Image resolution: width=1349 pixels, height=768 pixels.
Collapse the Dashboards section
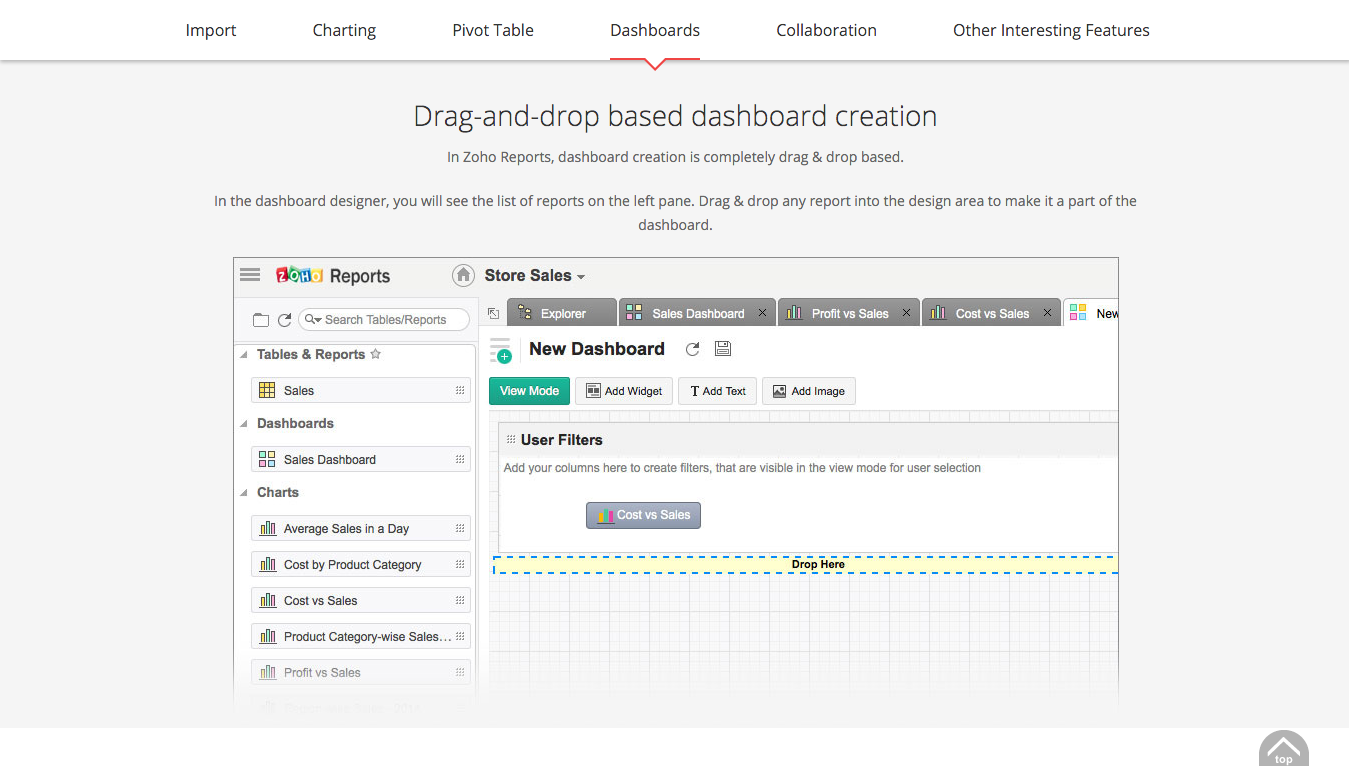click(244, 424)
